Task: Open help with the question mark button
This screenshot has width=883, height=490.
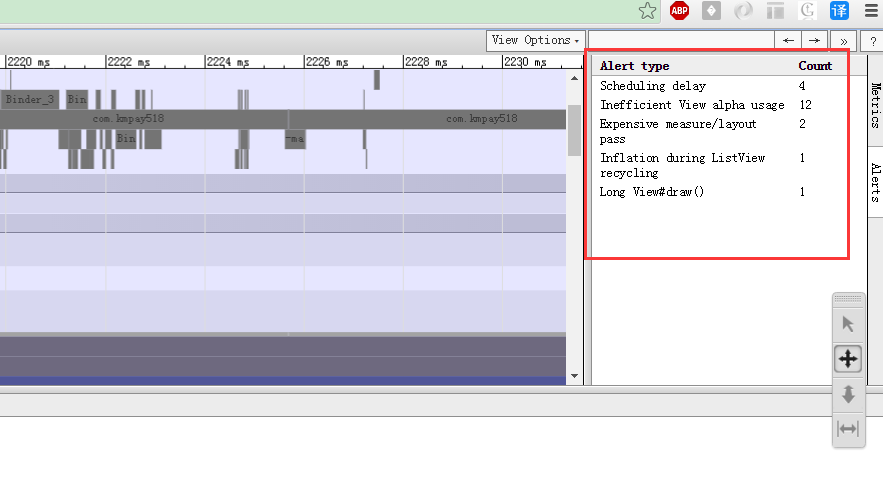Action: (x=873, y=41)
